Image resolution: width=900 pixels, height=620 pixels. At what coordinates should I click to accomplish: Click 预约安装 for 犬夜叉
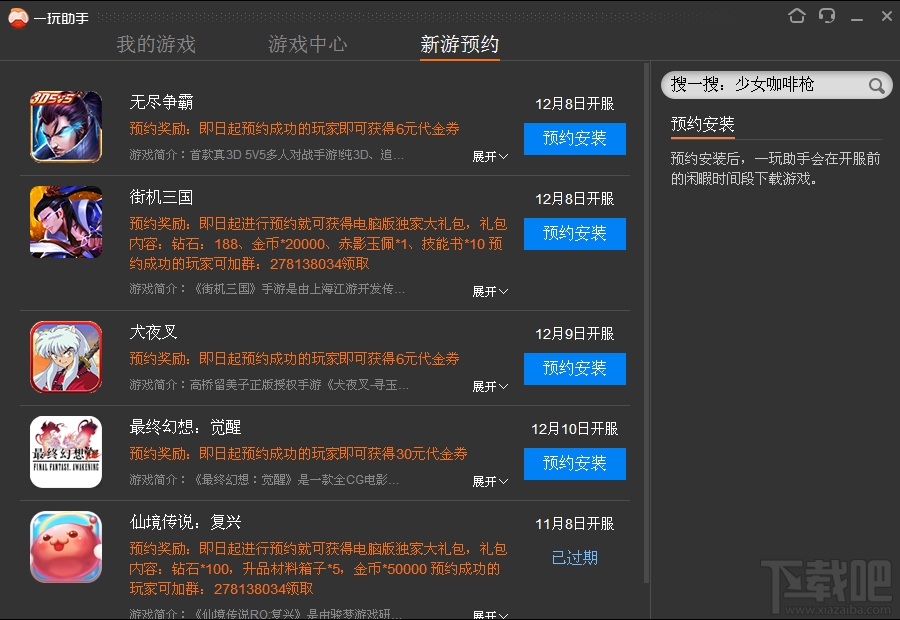(x=574, y=369)
